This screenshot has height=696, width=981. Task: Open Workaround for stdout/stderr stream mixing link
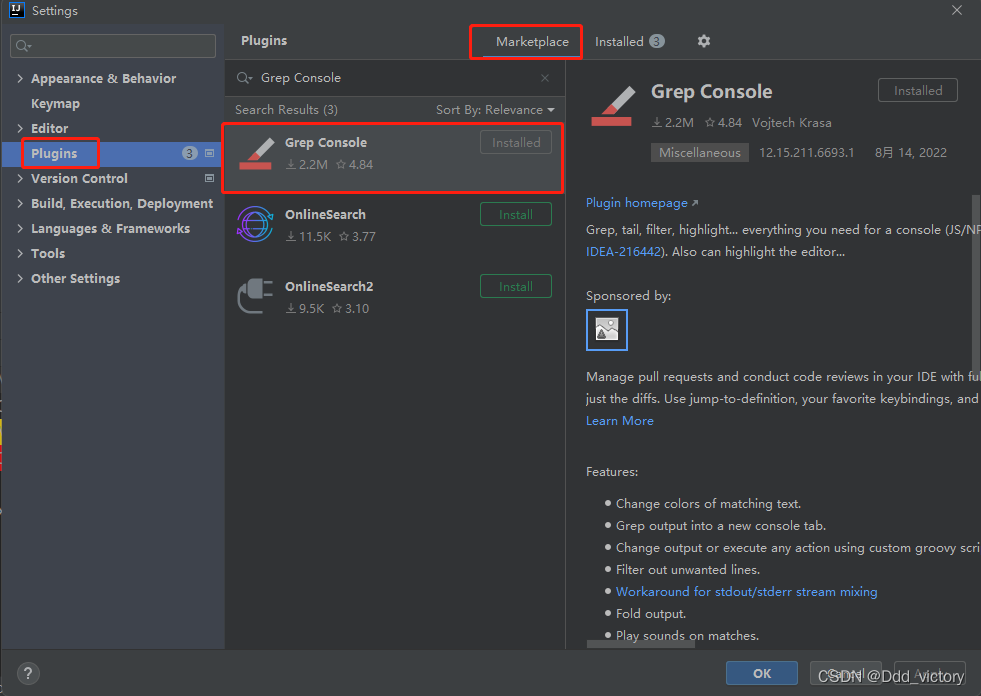point(746,591)
